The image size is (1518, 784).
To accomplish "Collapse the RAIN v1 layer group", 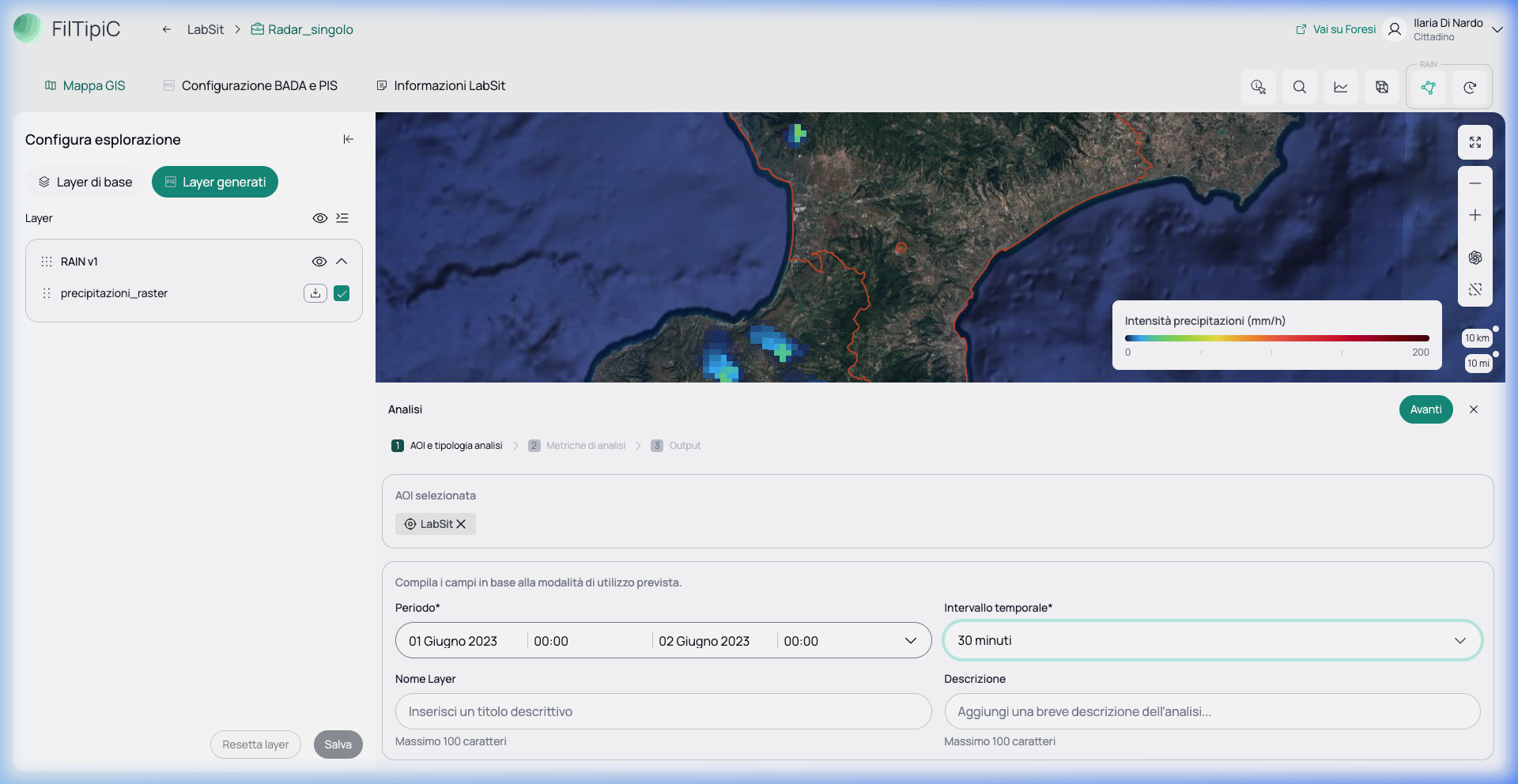I will tap(342, 262).
